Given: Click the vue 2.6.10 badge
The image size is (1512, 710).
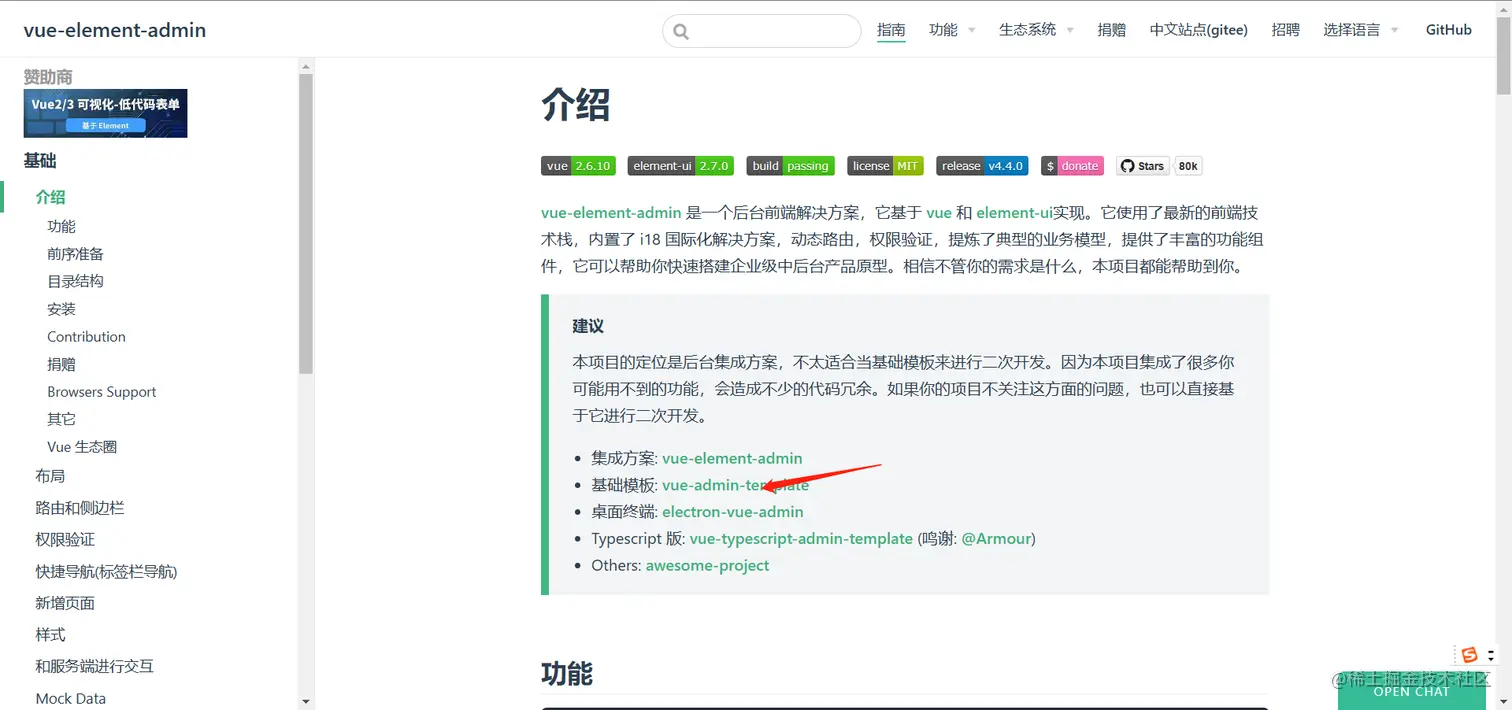Looking at the screenshot, I should tap(578, 166).
